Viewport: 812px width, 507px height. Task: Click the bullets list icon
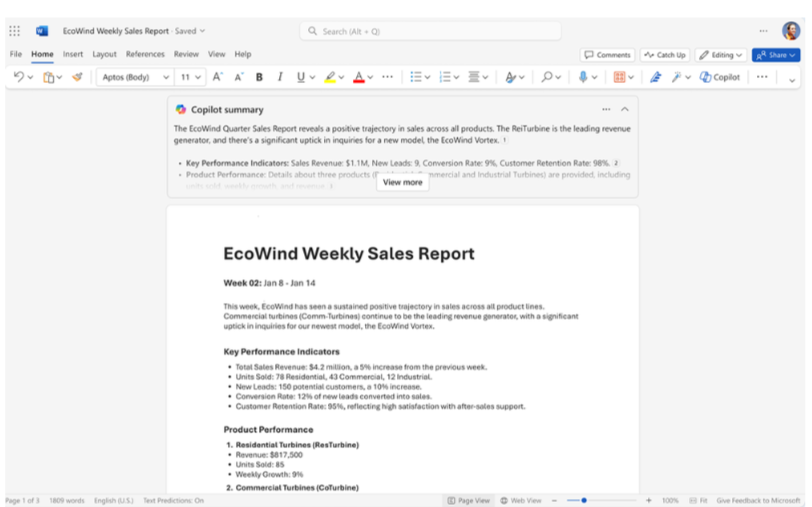point(416,77)
